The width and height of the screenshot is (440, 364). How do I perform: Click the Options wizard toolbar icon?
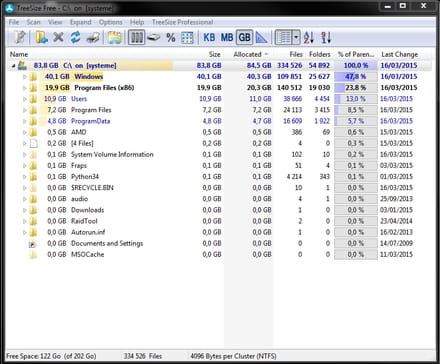click(x=20, y=37)
